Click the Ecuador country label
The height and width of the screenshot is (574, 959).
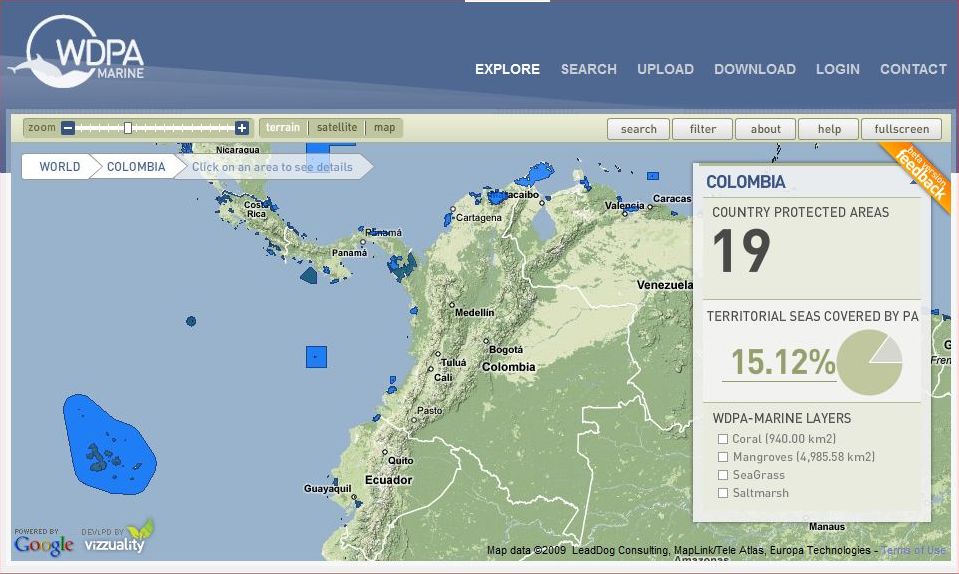coord(388,480)
